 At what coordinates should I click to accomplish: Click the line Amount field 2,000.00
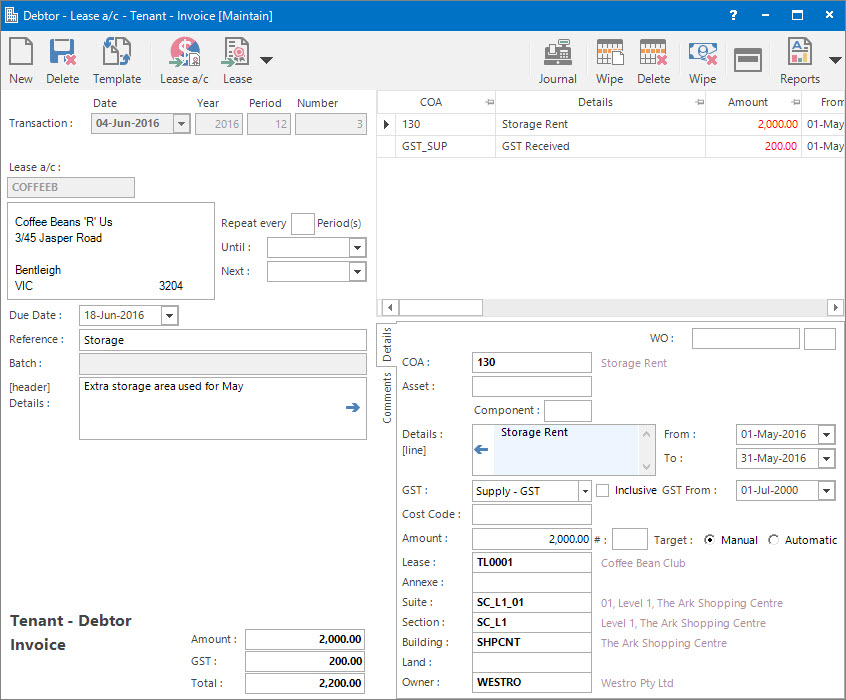click(531, 539)
